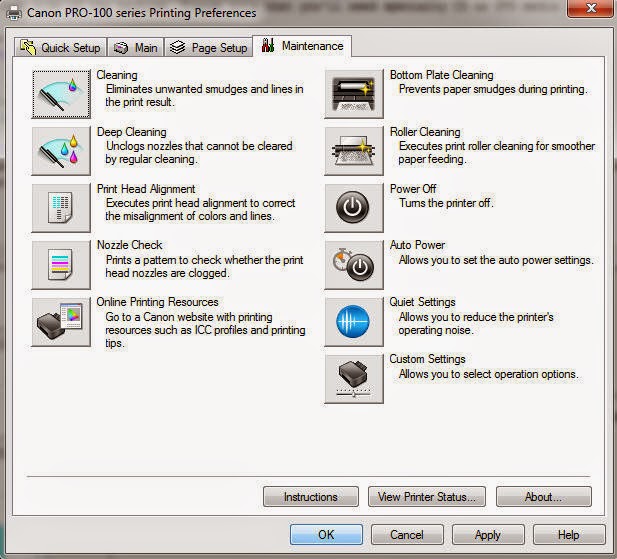Screen dimensions: 617x559
Task: Click the 'Bottom Plate Cleaning' label
Action: [442, 75]
